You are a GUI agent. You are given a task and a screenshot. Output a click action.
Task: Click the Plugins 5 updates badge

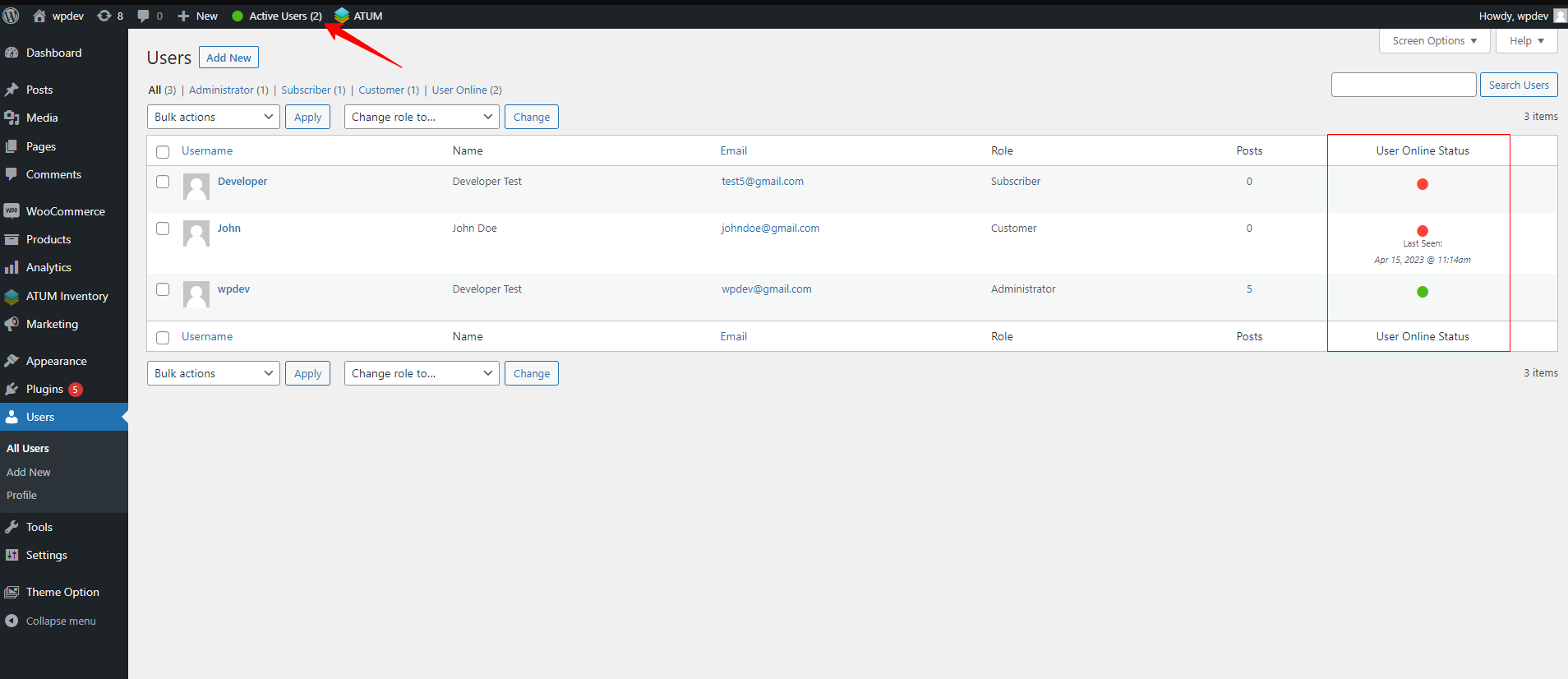[76, 390]
